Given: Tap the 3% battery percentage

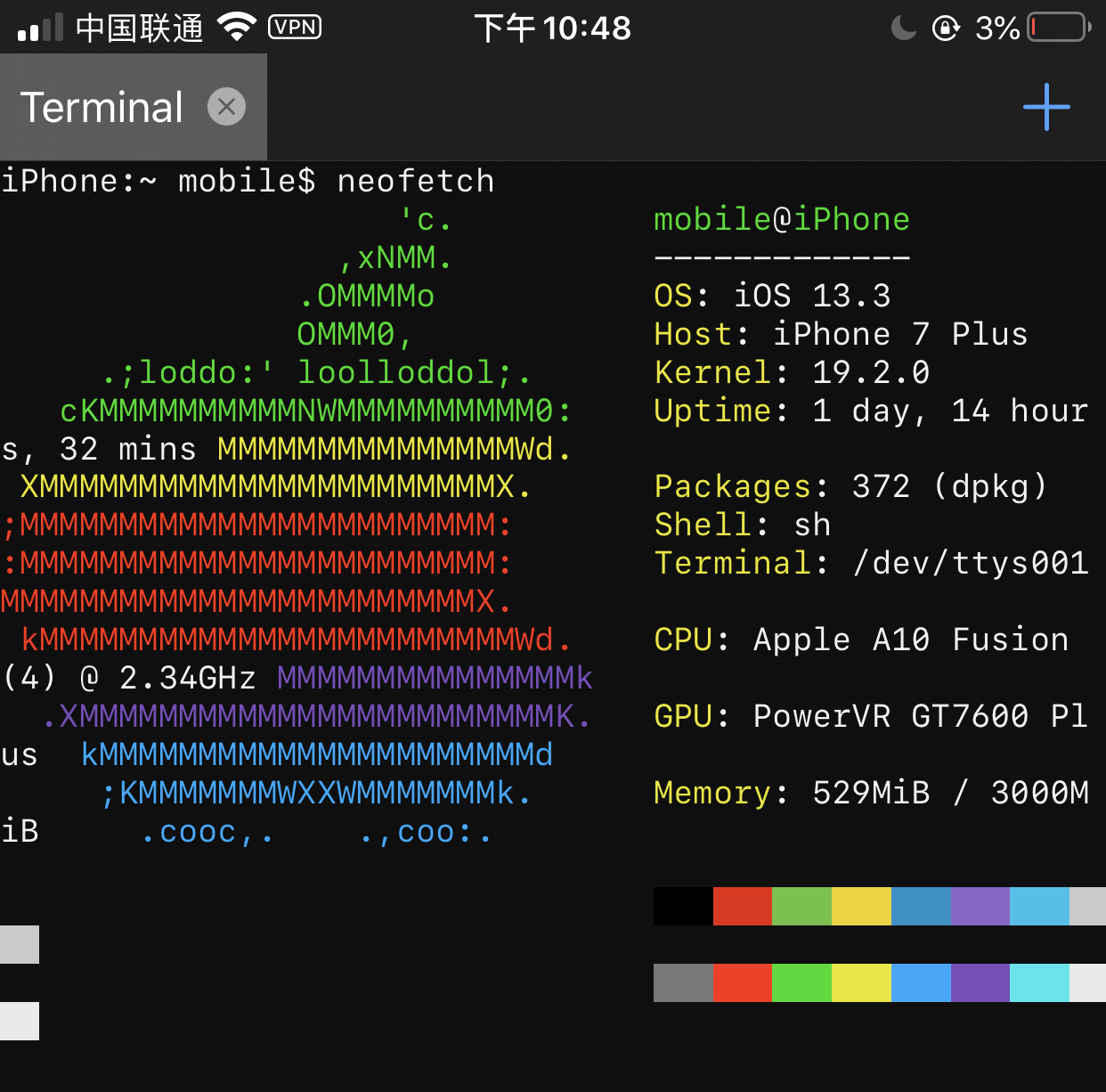Looking at the screenshot, I should (997, 29).
